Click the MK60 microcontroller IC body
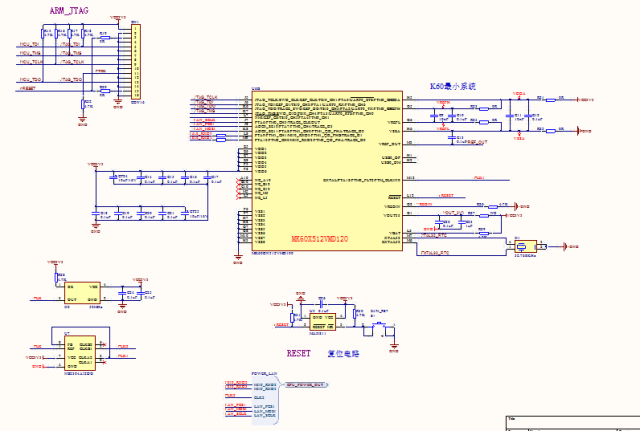The image size is (640, 431). click(x=327, y=171)
